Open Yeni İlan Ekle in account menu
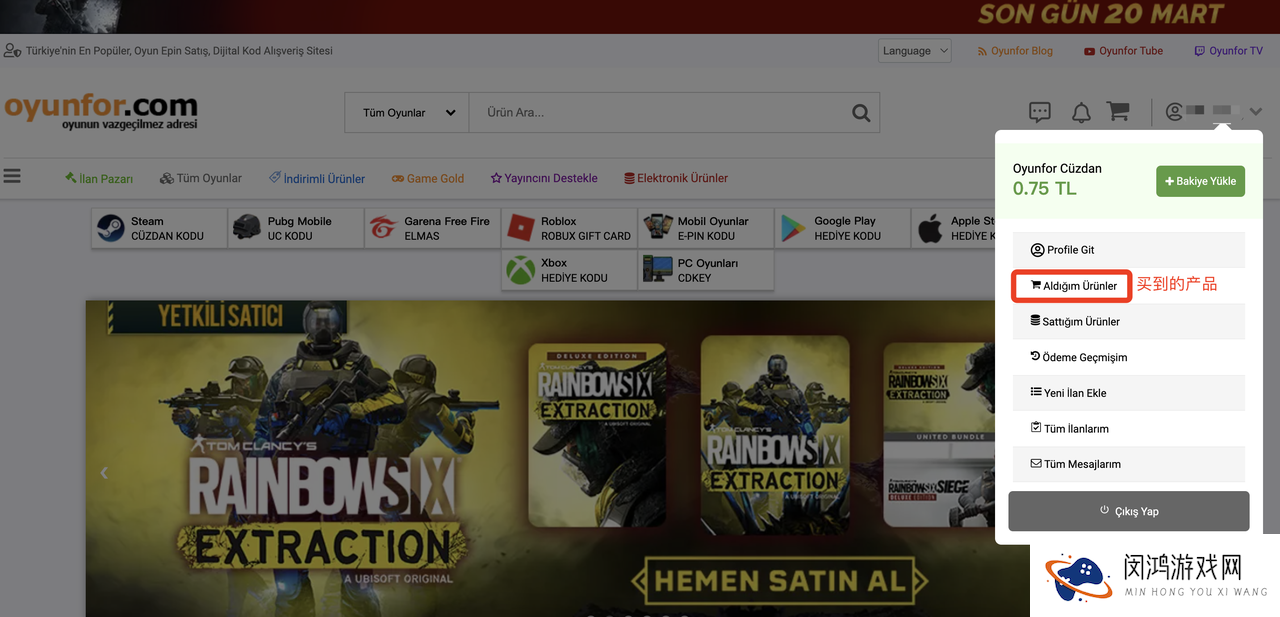Screen dimensions: 1280x617 pos(1129,393)
